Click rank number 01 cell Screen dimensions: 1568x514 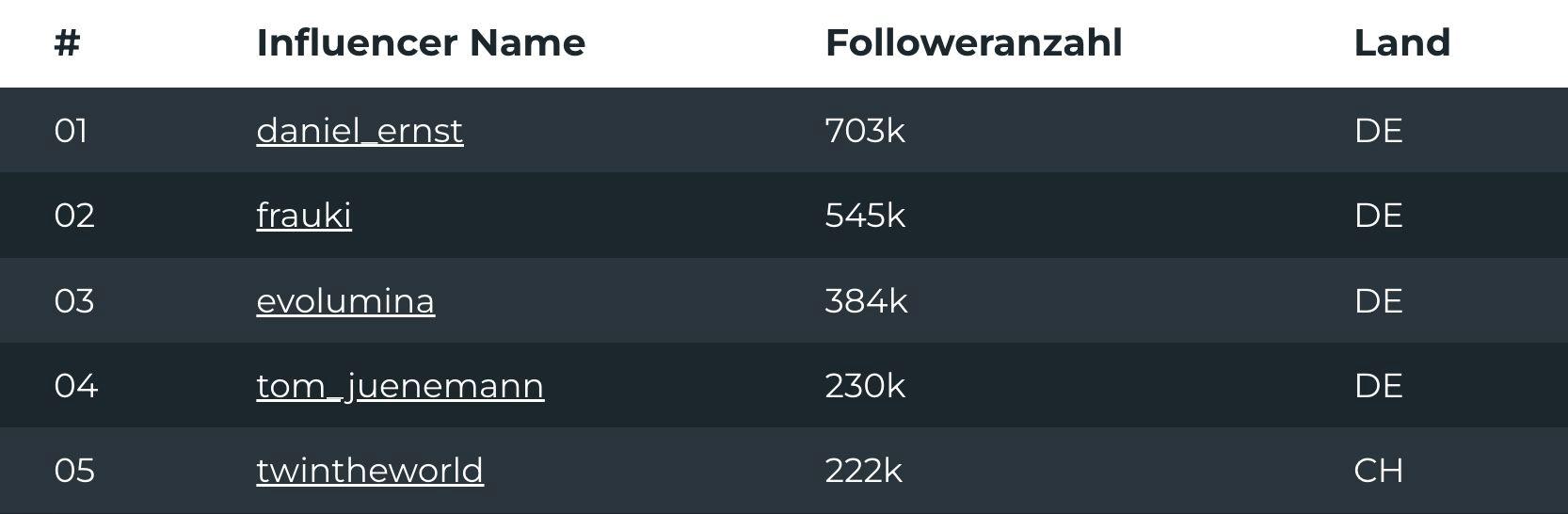(x=71, y=131)
